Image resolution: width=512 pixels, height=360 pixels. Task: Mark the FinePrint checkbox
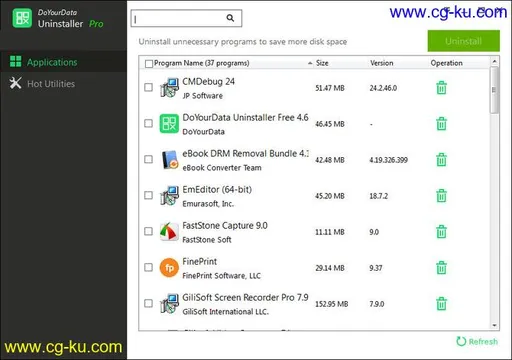point(148,267)
